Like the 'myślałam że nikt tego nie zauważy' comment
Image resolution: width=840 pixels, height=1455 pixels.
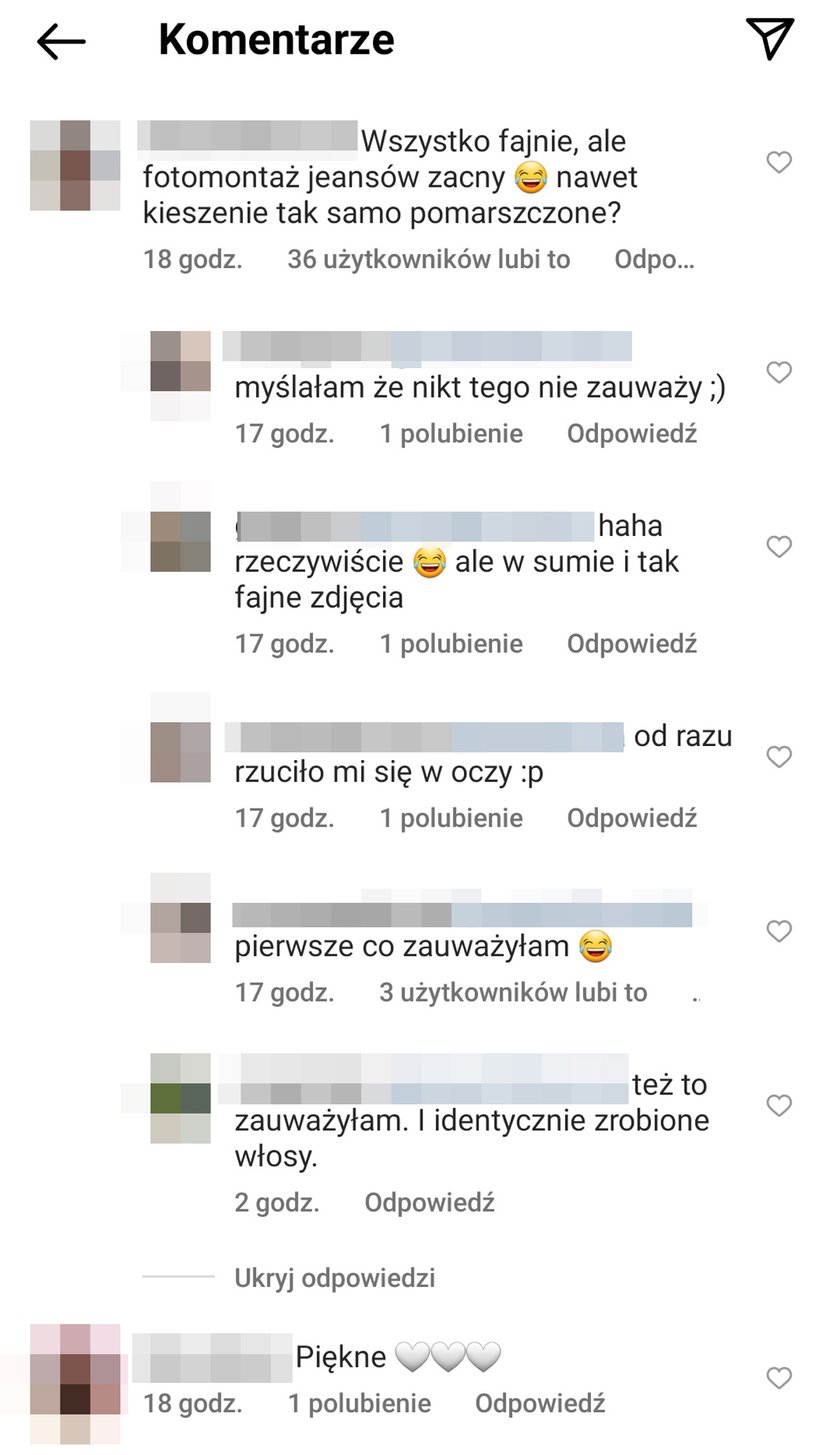(x=779, y=372)
